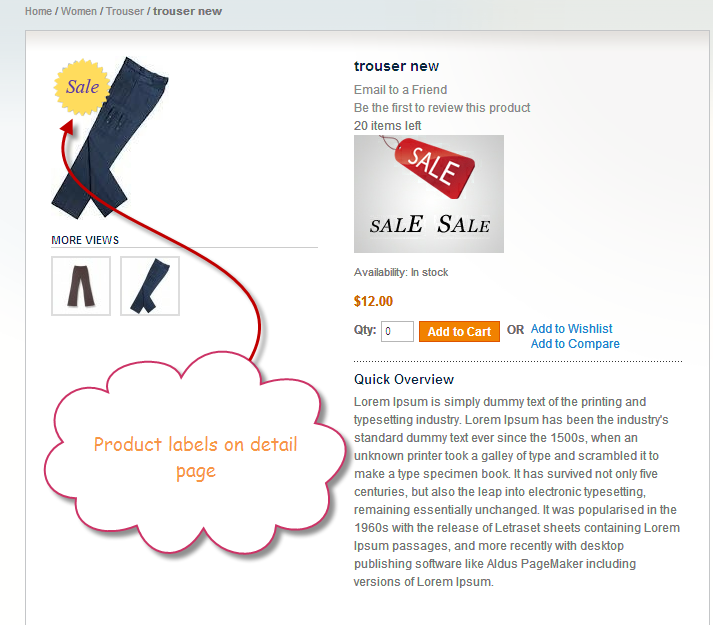This screenshot has width=713, height=625.
Task: Open the Women breadcrumb category
Action: (x=79, y=11)
